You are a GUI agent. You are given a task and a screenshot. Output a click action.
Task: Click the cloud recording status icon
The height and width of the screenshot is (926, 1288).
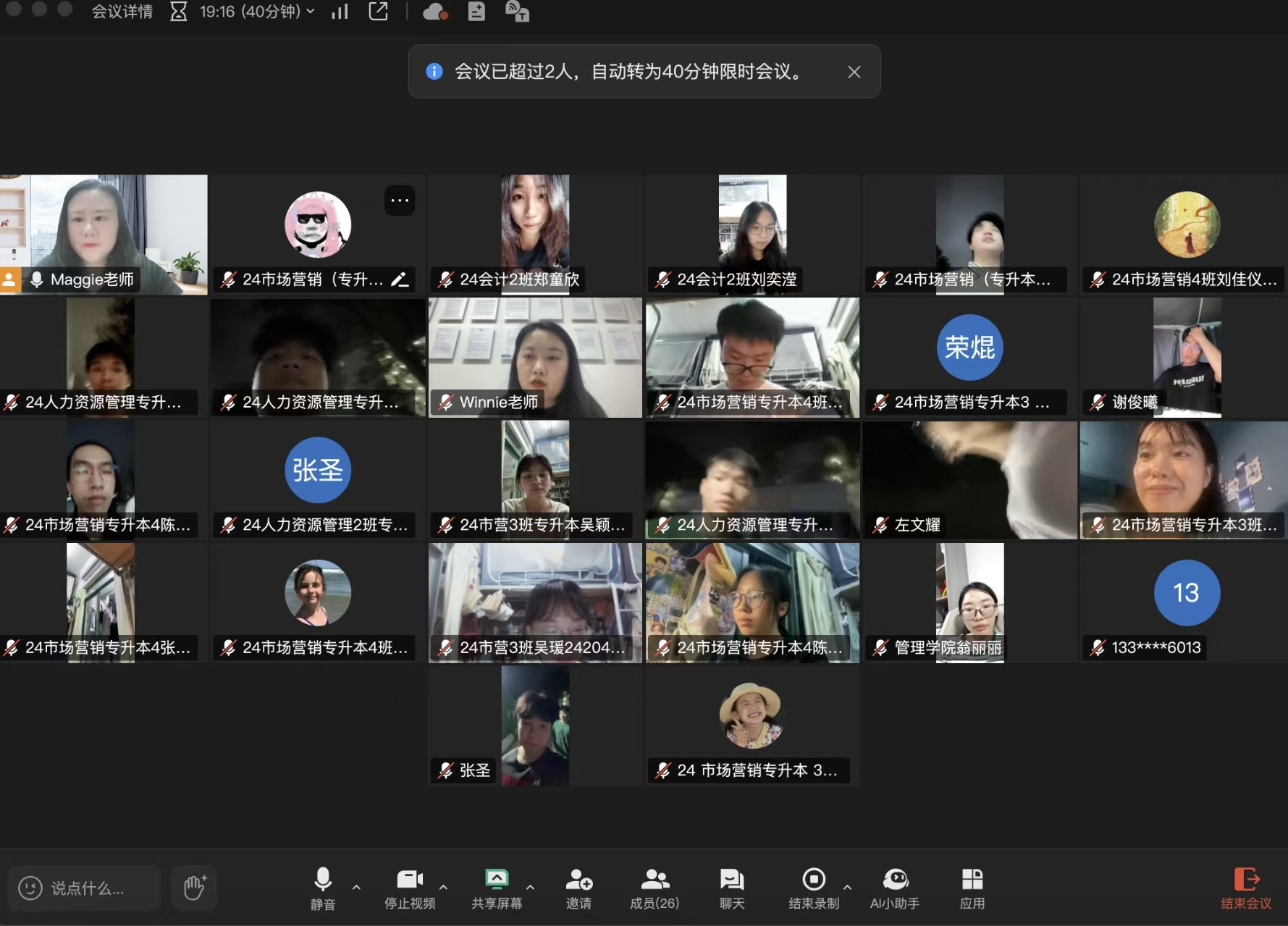point(434,12)
